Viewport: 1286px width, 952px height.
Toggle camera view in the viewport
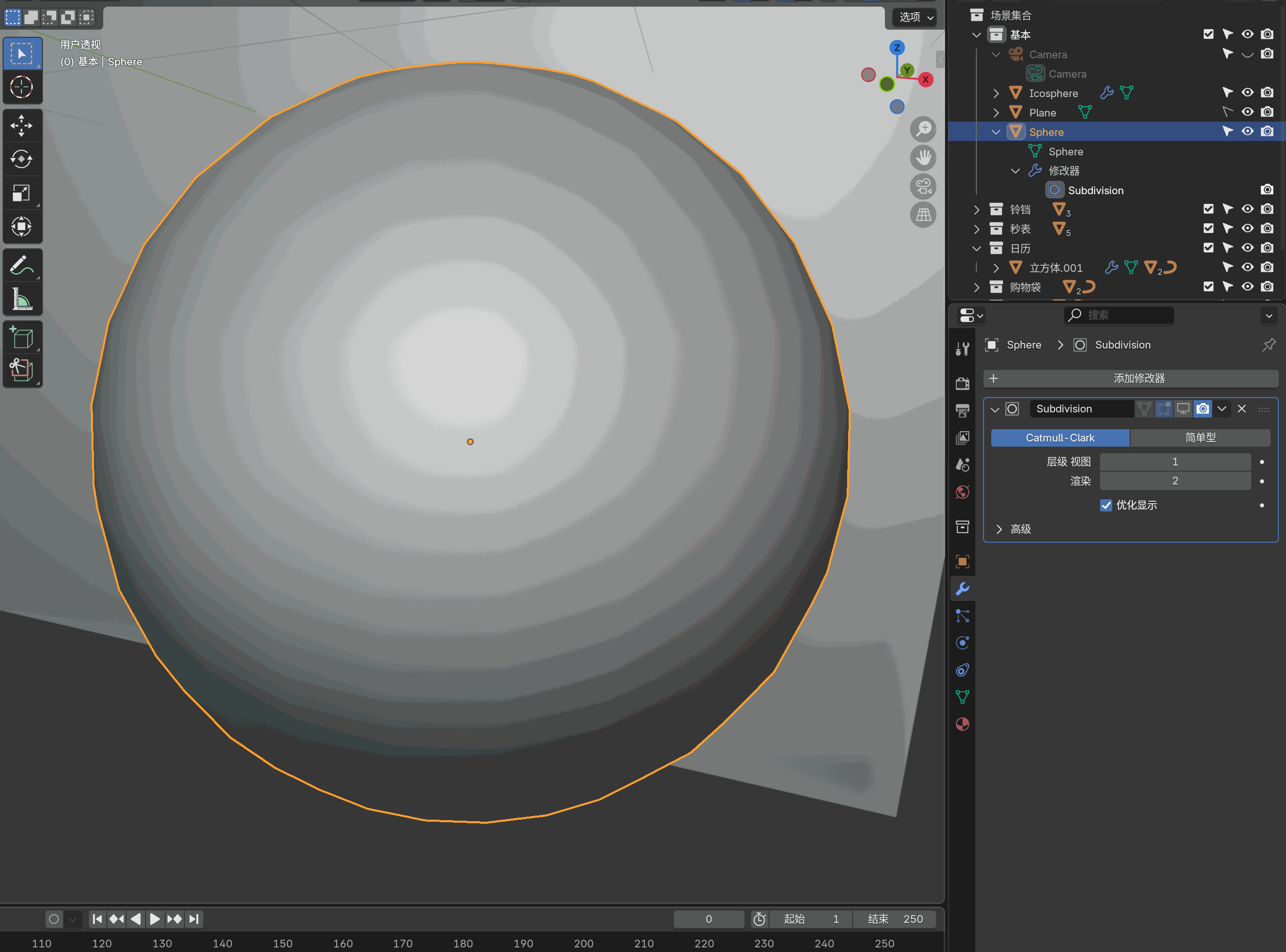923,186
